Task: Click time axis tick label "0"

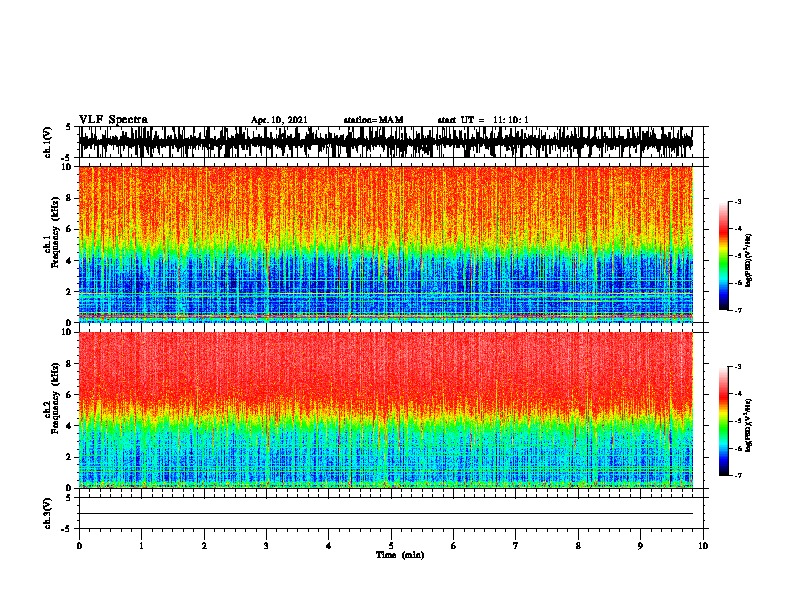Action: 79,546
